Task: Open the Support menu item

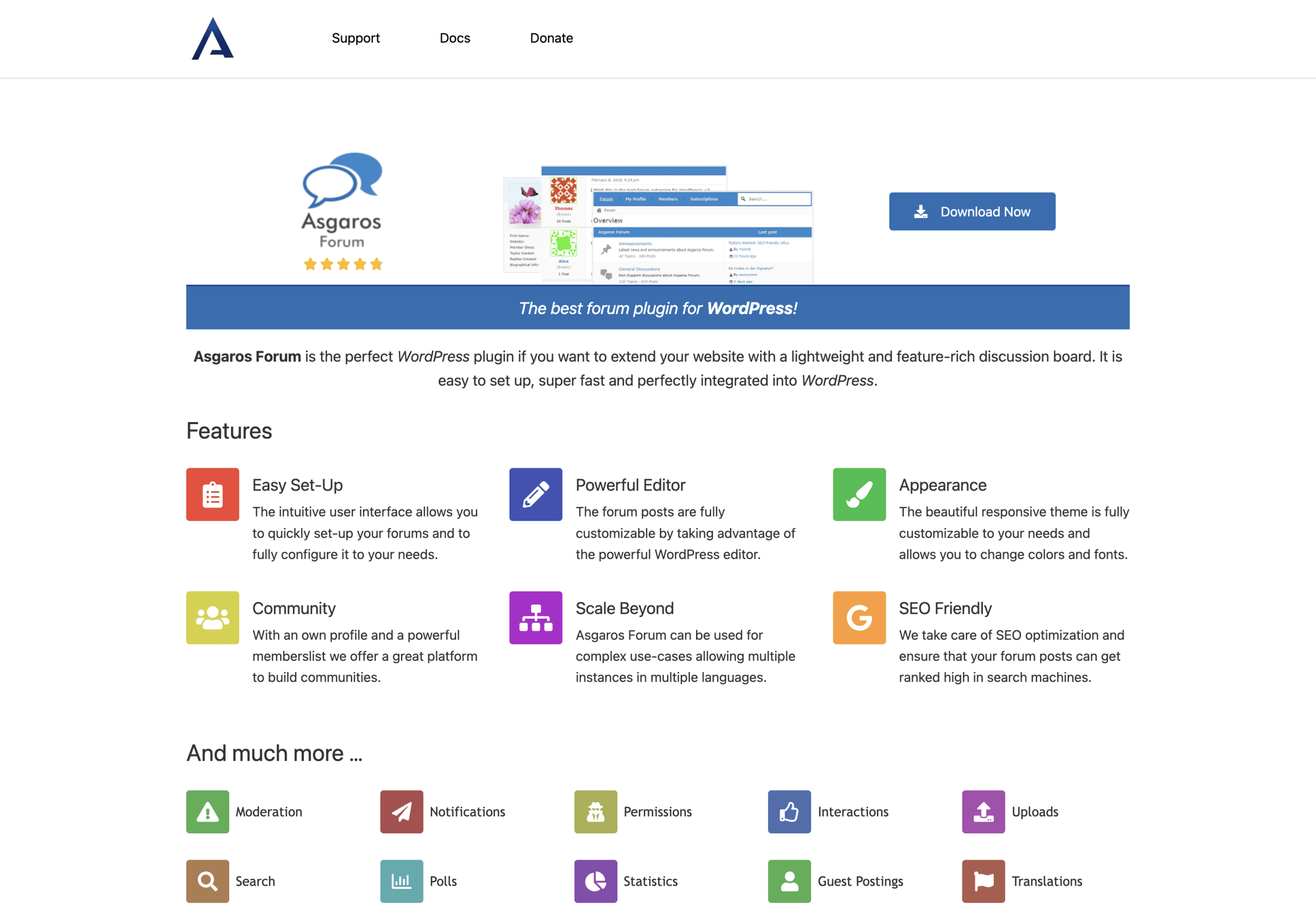Action: pyautogui.click(x=355, y=38)
